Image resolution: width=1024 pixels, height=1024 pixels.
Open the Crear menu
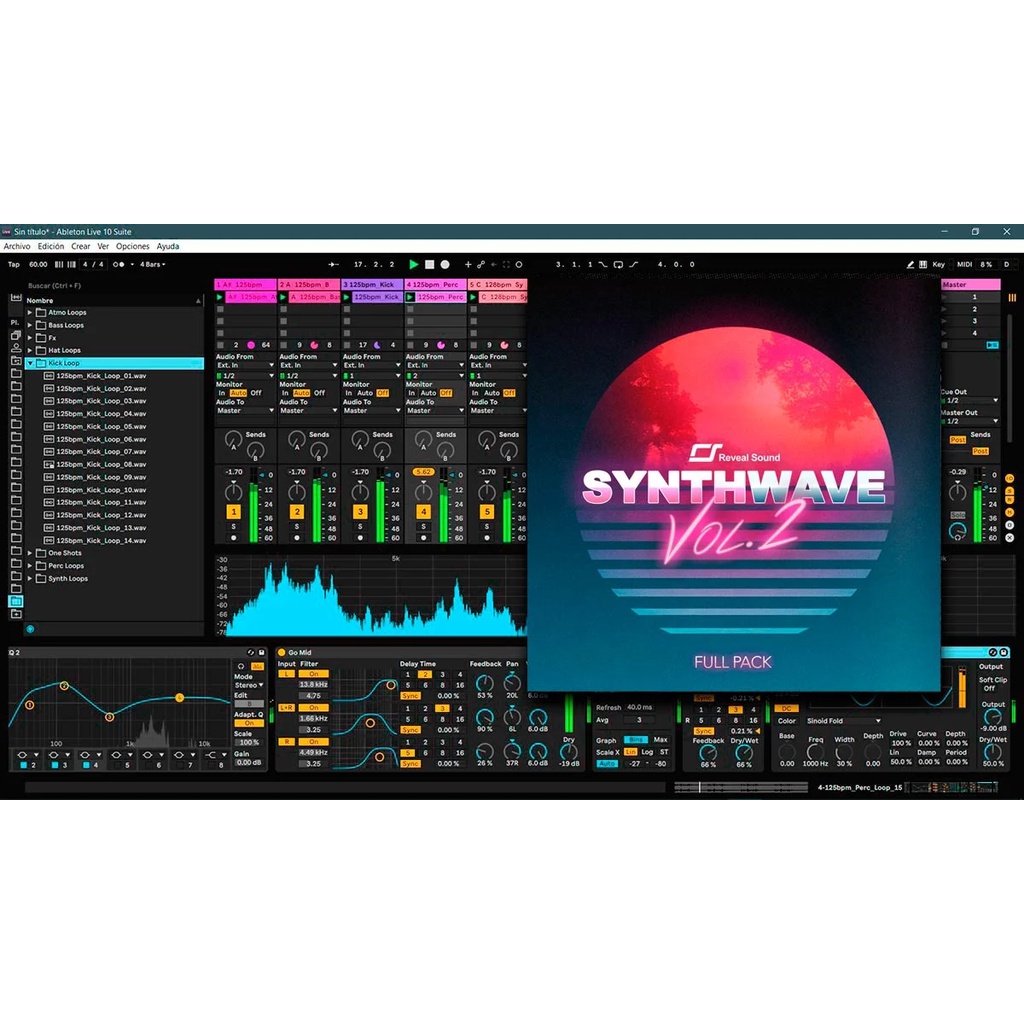point(80,246)
